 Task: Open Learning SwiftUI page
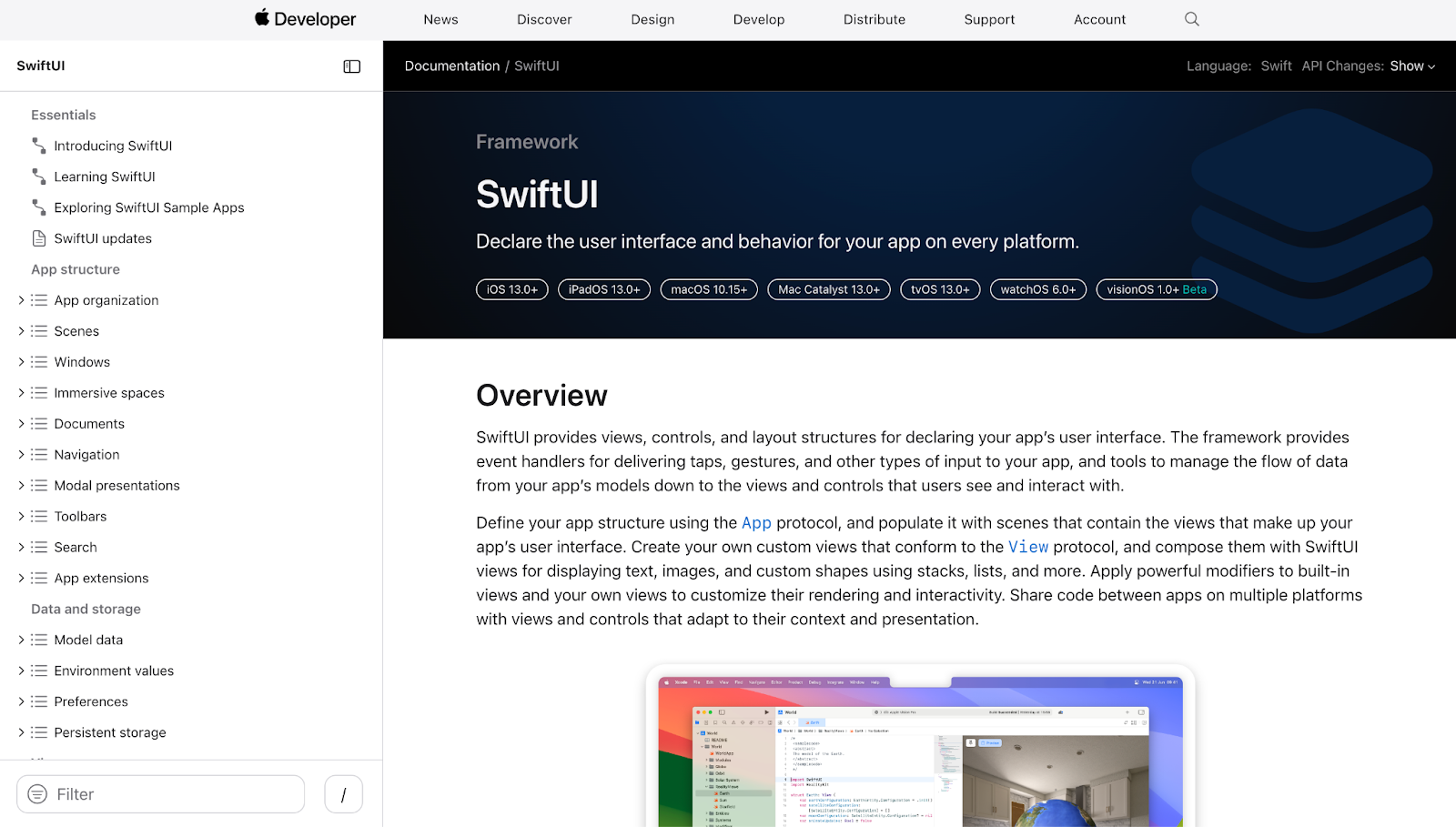pyautogui.click(x=105, y=176)
